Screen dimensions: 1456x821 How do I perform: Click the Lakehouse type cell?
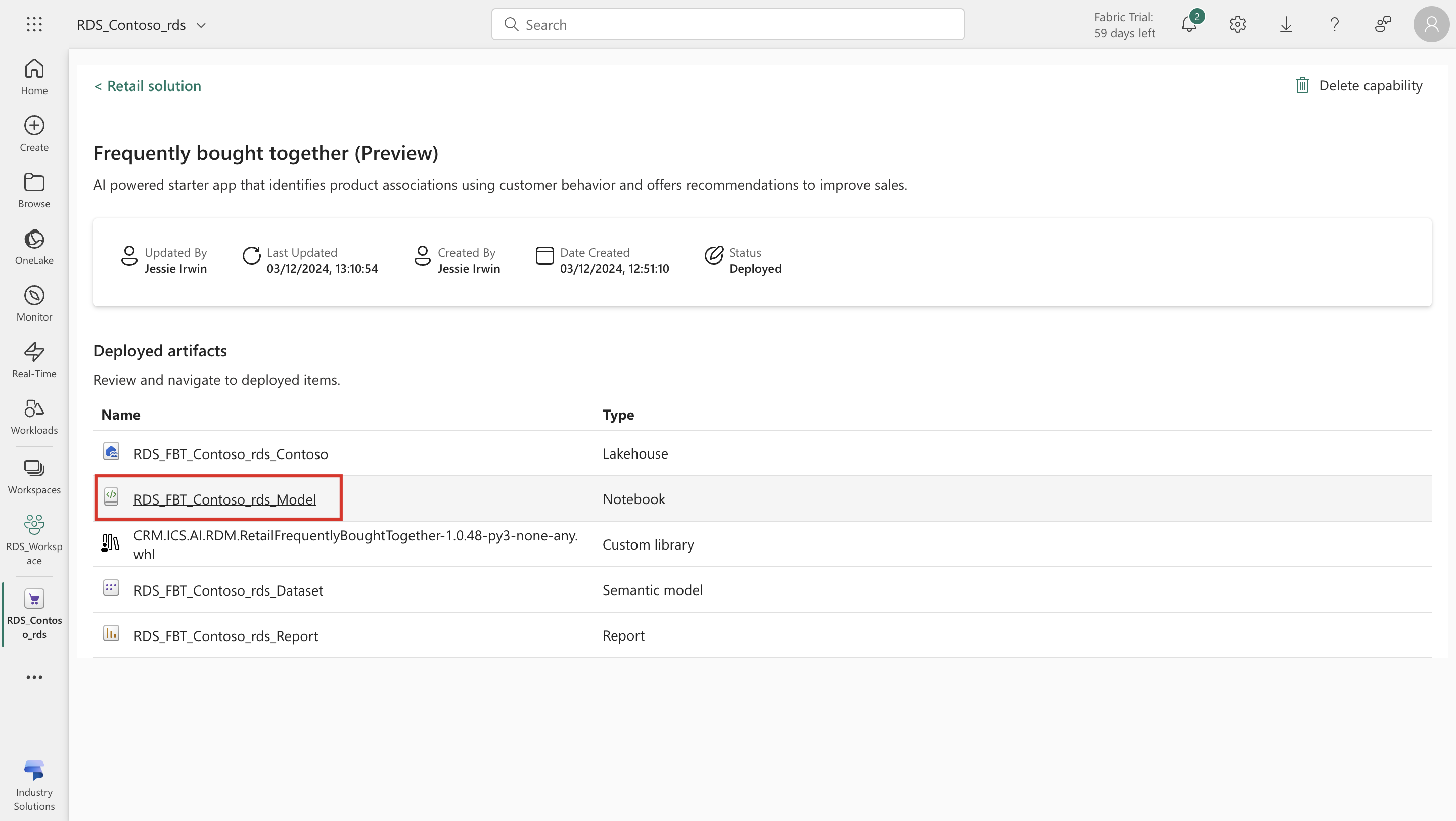pos(635,453)
